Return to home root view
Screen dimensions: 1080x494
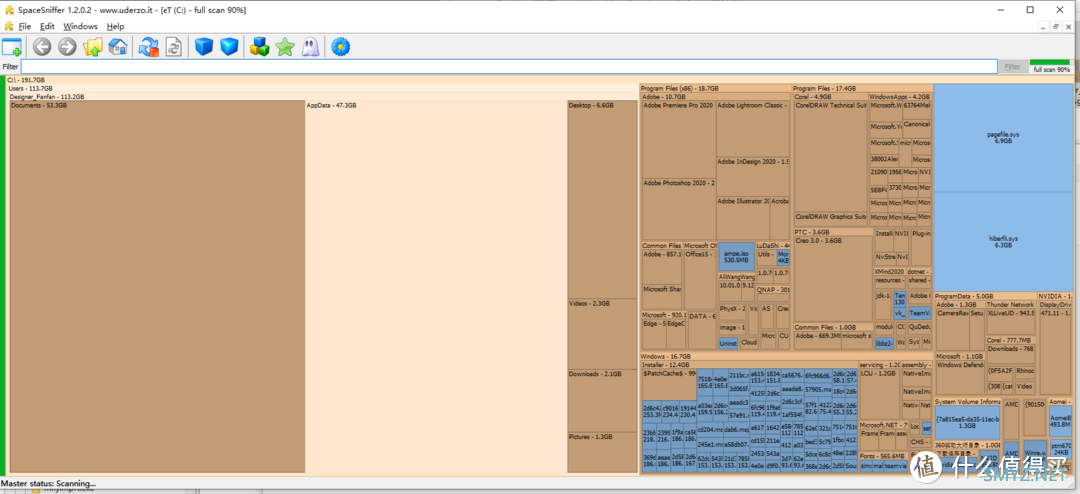[118, 47]
